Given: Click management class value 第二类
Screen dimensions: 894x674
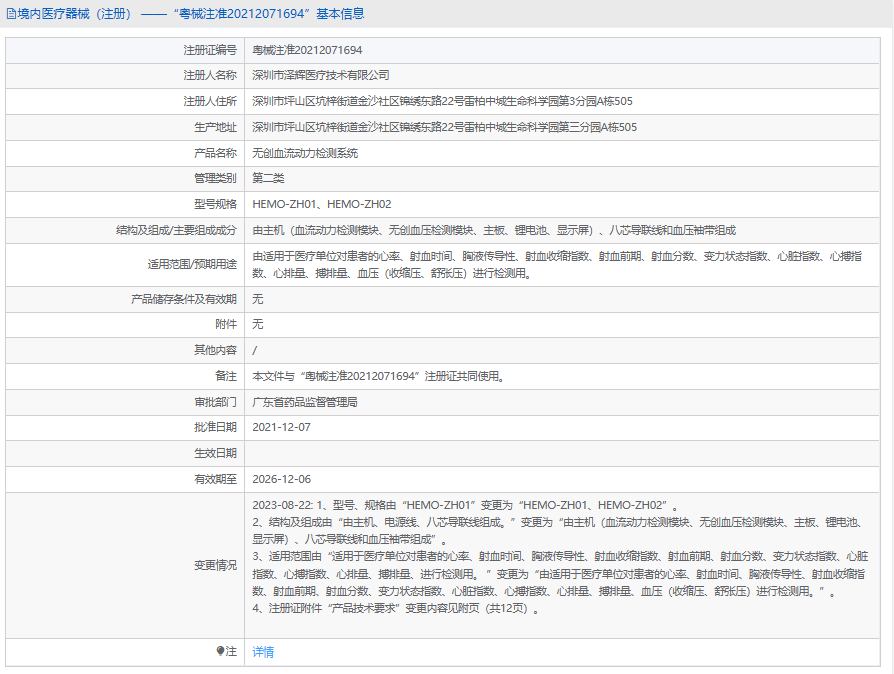Looking at the screenshot, I should (268, 178).
